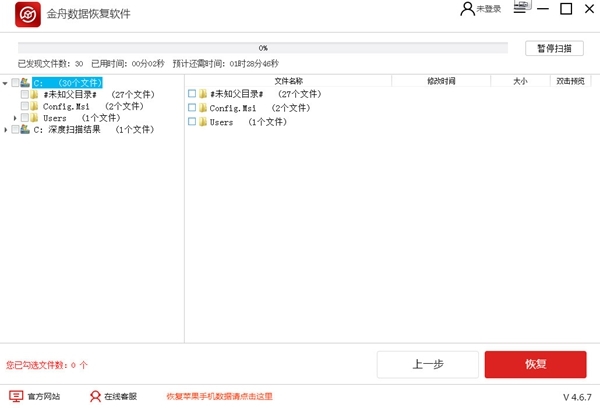Select Users (1个文件) in tree

click(x=82, y=118)
